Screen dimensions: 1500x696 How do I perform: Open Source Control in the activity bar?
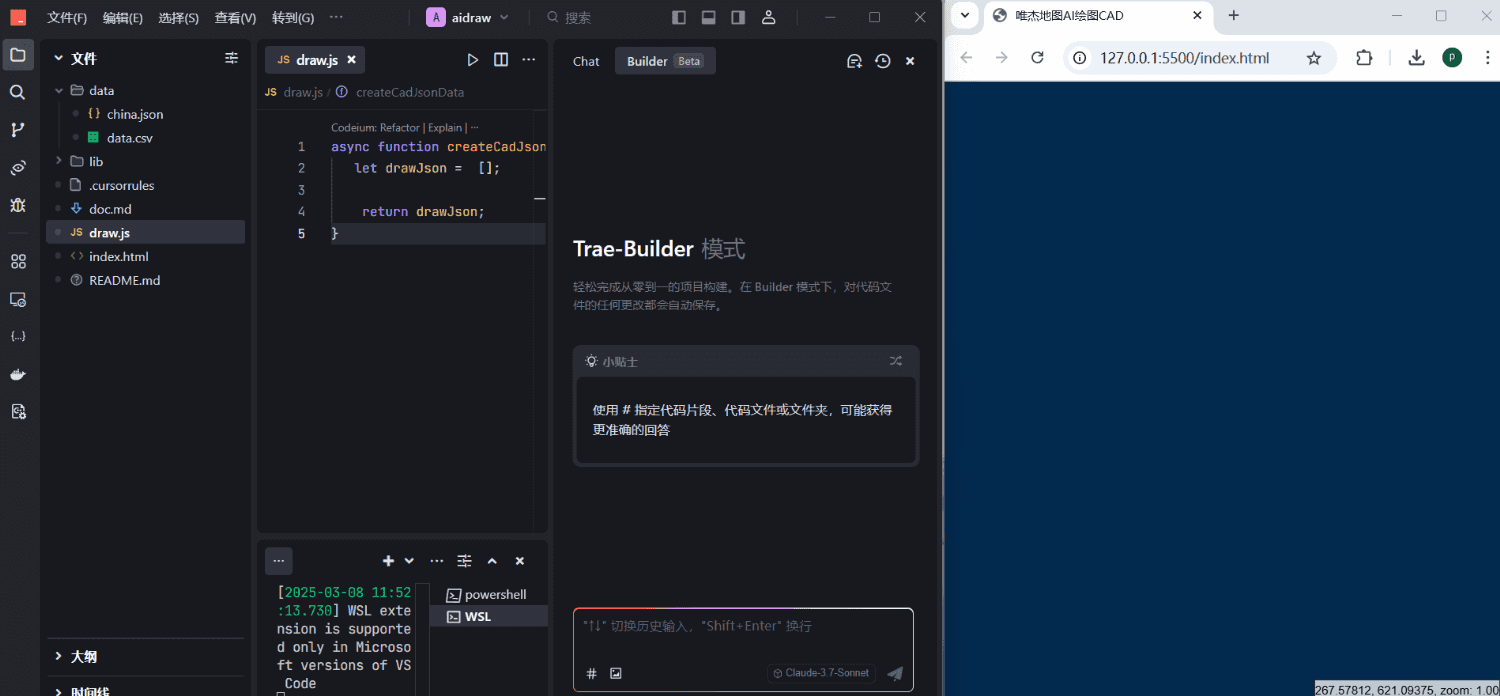(x=18, y=129)
